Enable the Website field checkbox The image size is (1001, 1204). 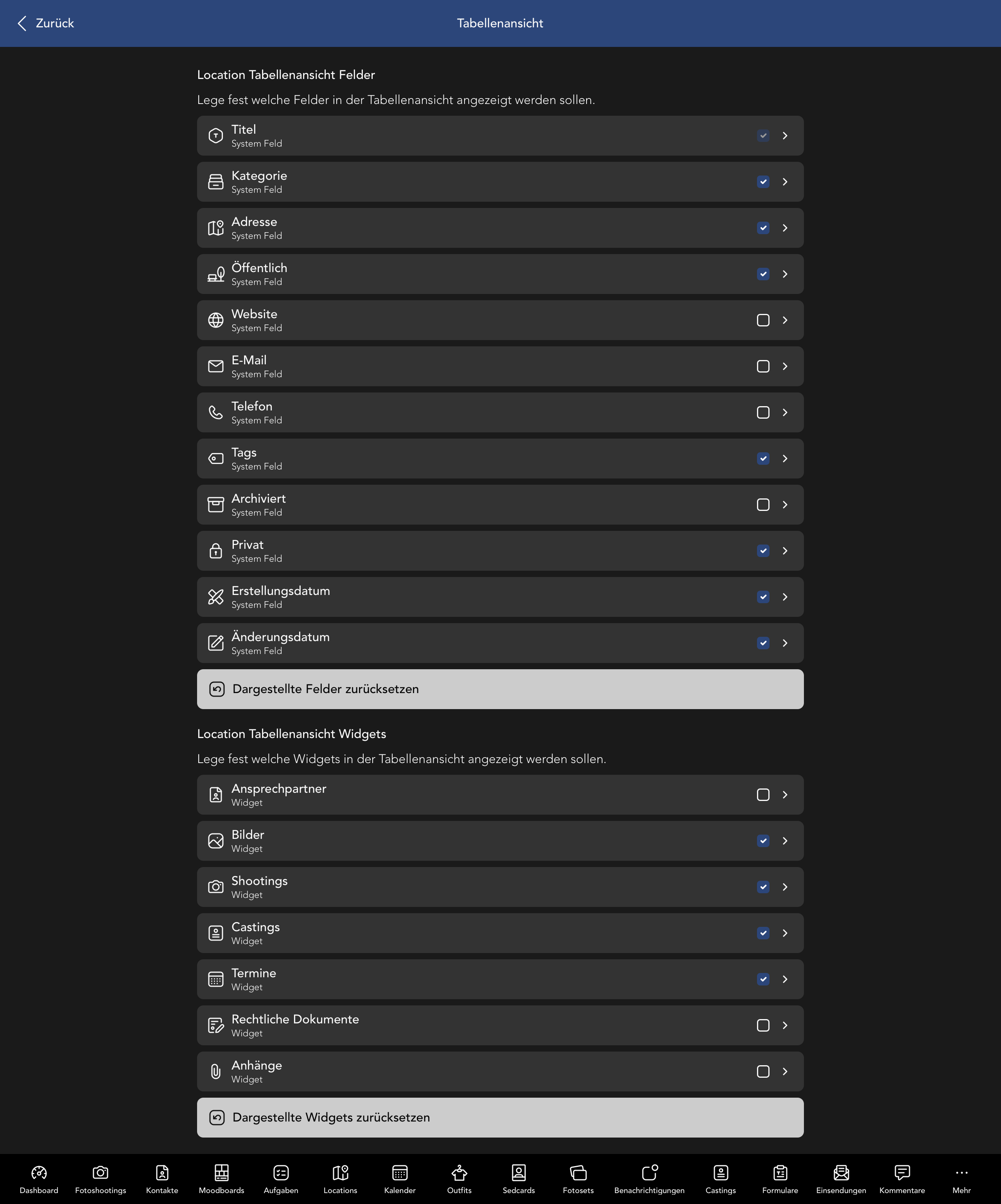(x=763, y=321)
